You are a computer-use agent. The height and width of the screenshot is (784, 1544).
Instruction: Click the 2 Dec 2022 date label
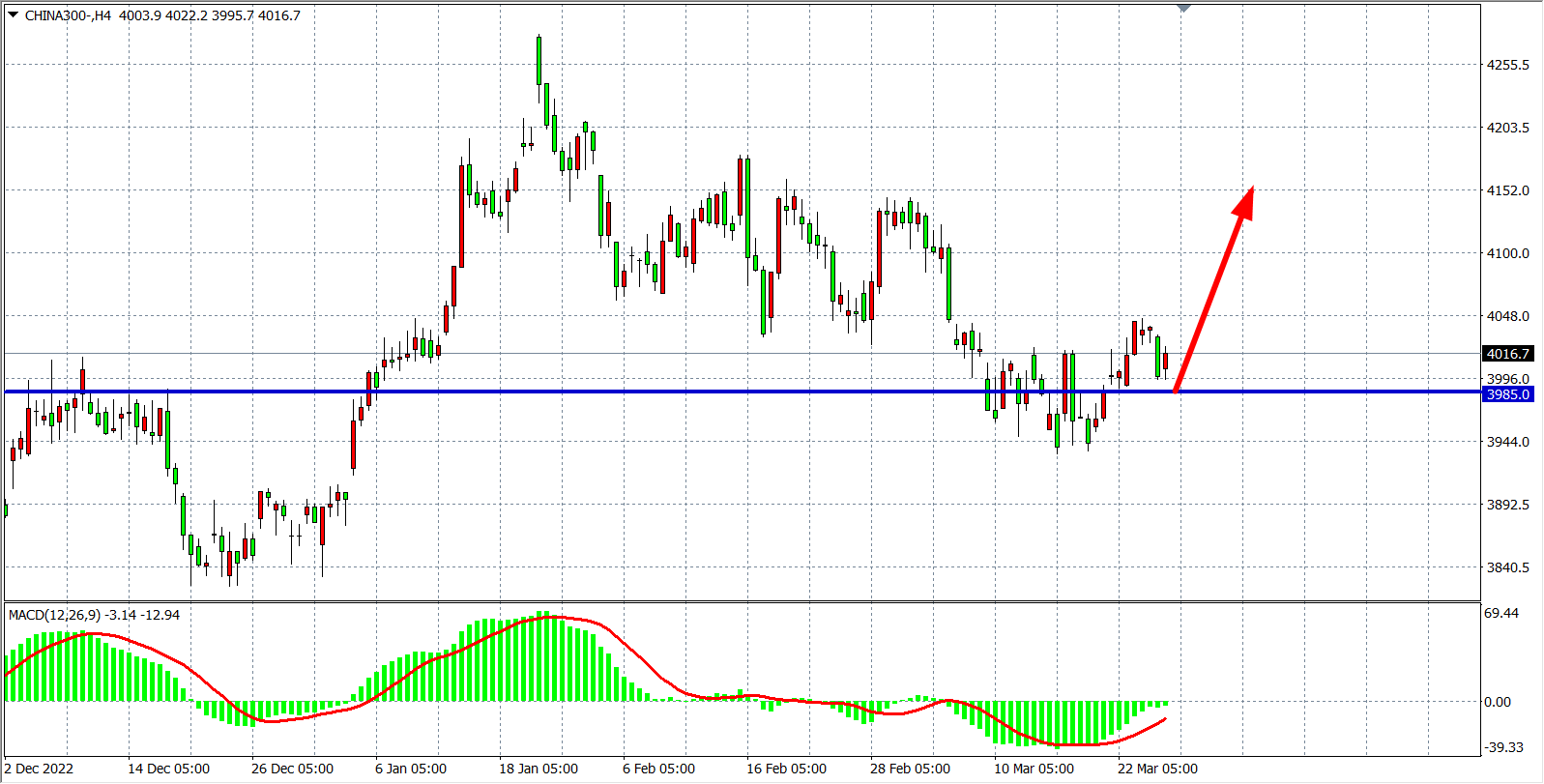click(x=39, y=769)
